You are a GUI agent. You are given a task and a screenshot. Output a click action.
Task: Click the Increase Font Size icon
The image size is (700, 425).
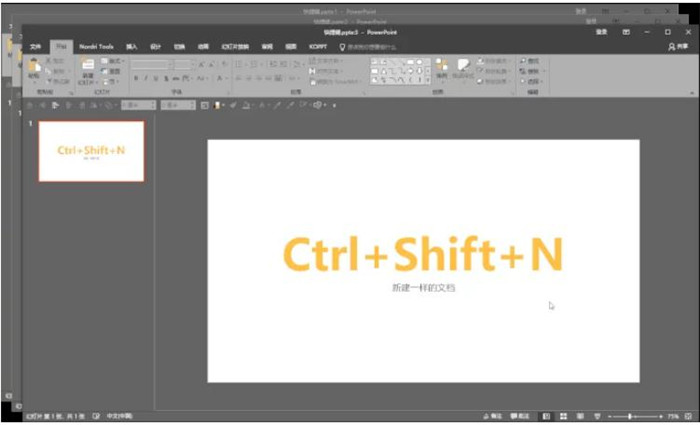point(201,65)
